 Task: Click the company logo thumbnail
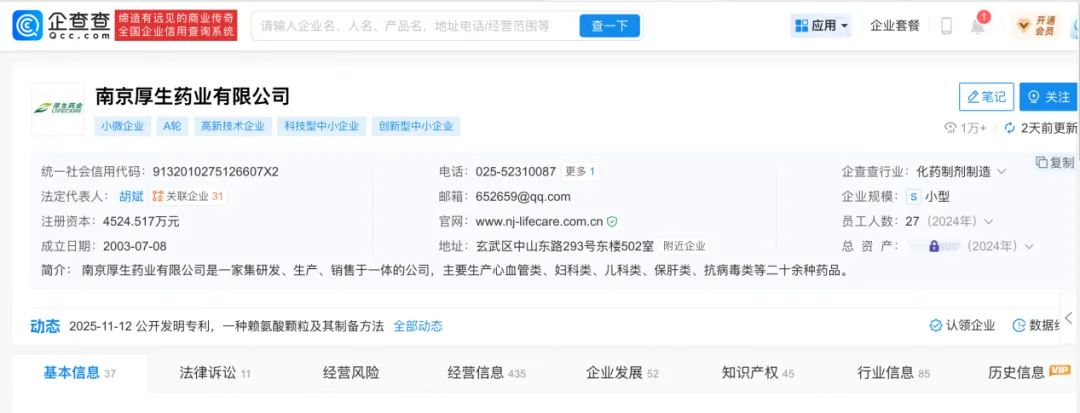[x=58, y=108]
